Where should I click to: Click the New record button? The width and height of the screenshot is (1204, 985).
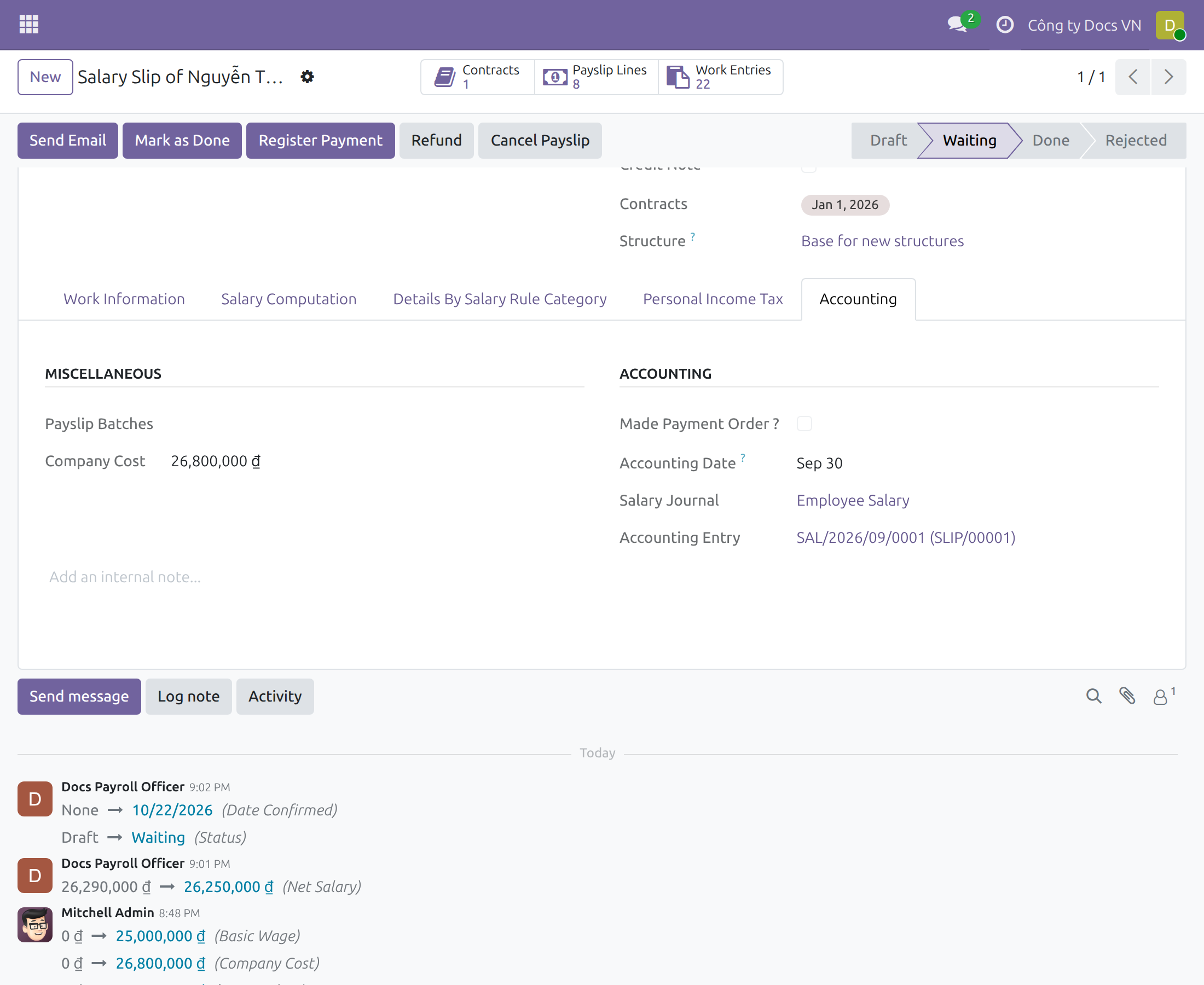point(45,77)
